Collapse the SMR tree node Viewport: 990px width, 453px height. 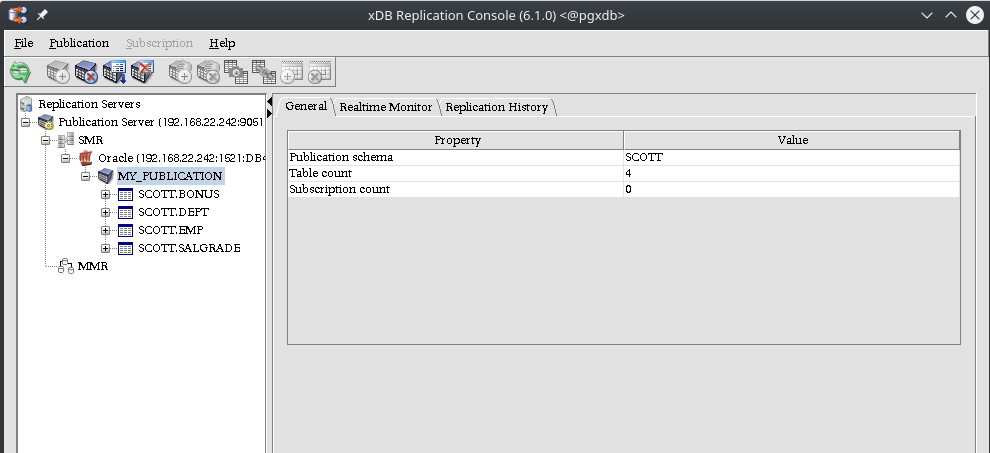pyautogui.click(x=45, y=140)
